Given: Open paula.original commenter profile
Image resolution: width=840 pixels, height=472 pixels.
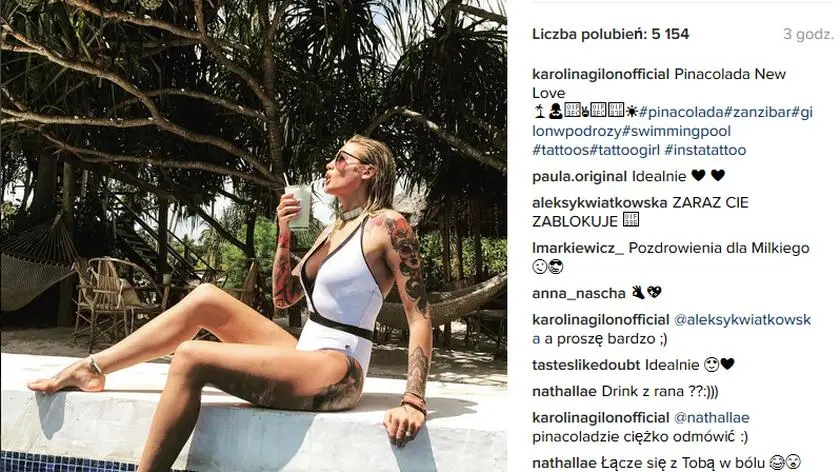Looking at the screenshot, I should tap(579, 177).
